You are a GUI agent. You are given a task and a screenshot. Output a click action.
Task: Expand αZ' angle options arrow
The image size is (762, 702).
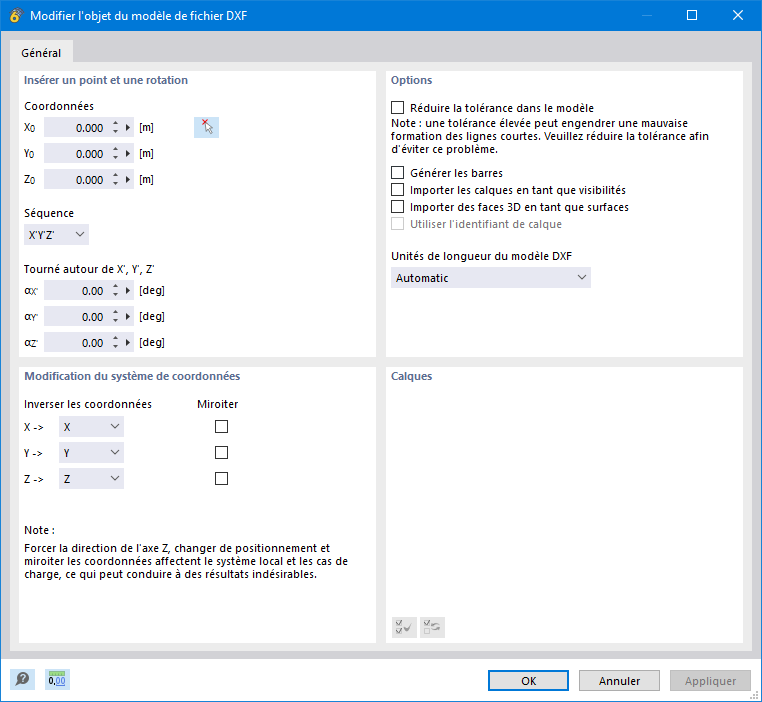[128, 342]
